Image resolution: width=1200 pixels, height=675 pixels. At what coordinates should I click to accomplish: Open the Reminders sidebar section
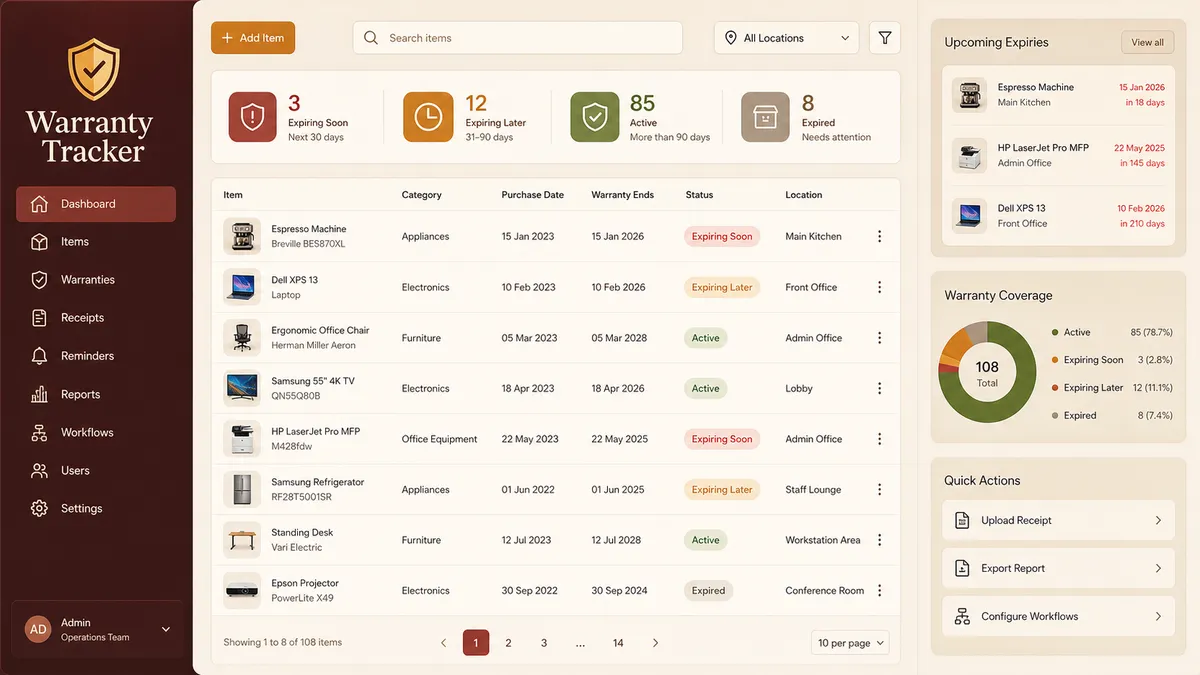tap(96, 356)
